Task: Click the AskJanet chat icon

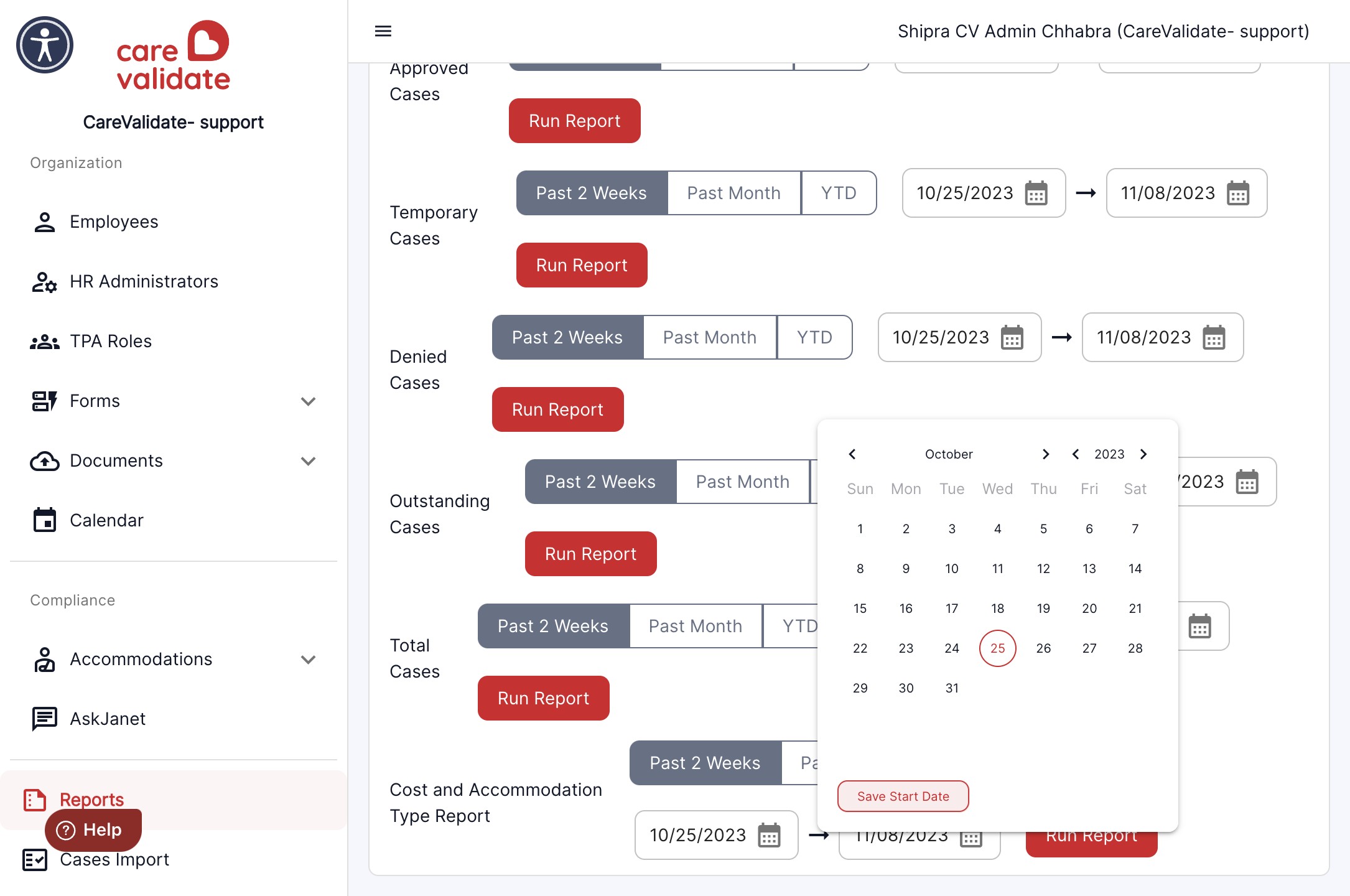Action: (44, 719)
